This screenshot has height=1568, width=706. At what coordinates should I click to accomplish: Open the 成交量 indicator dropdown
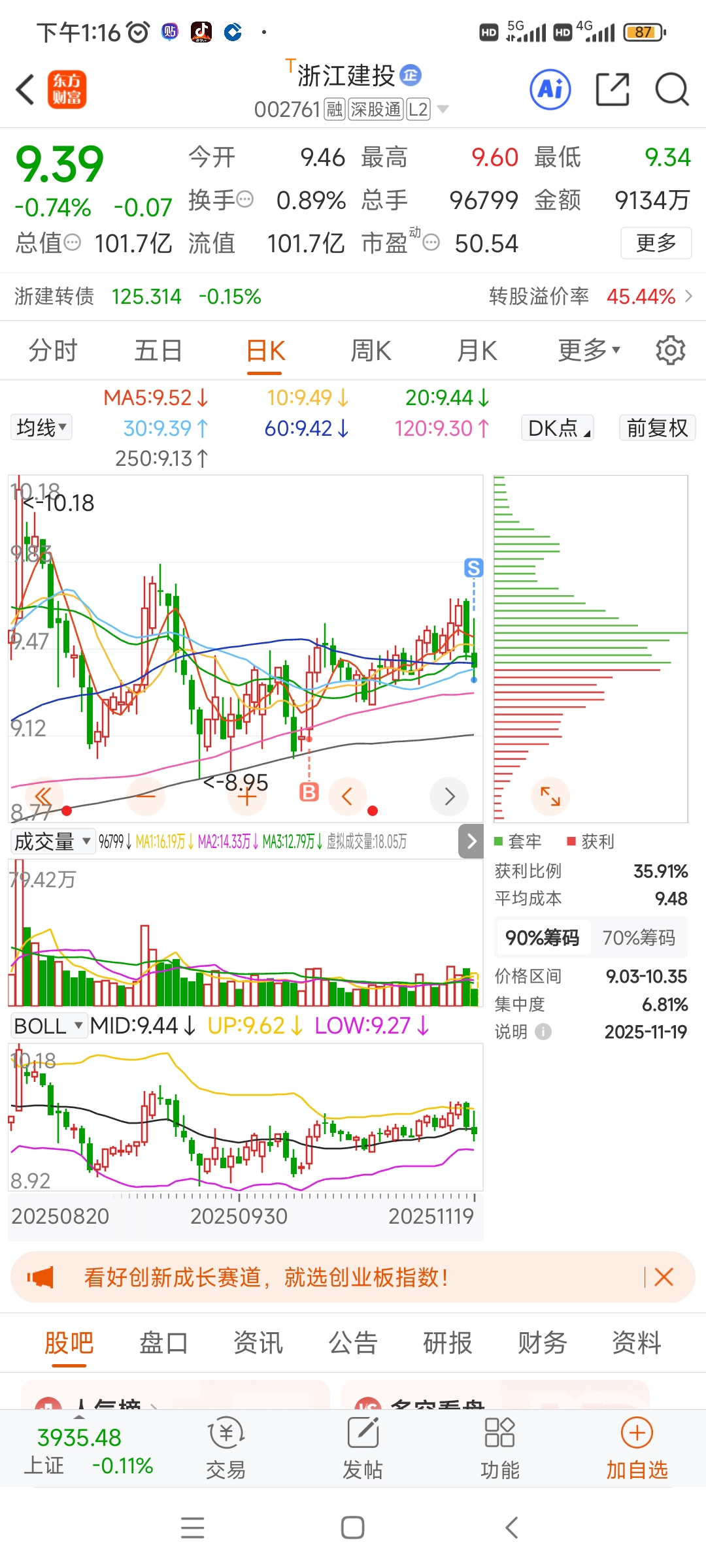(53, 841)
